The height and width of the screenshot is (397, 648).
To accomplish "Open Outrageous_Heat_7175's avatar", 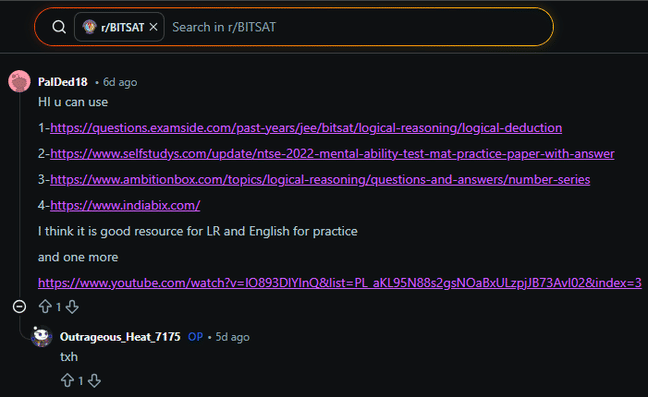I will click(42, 336).
